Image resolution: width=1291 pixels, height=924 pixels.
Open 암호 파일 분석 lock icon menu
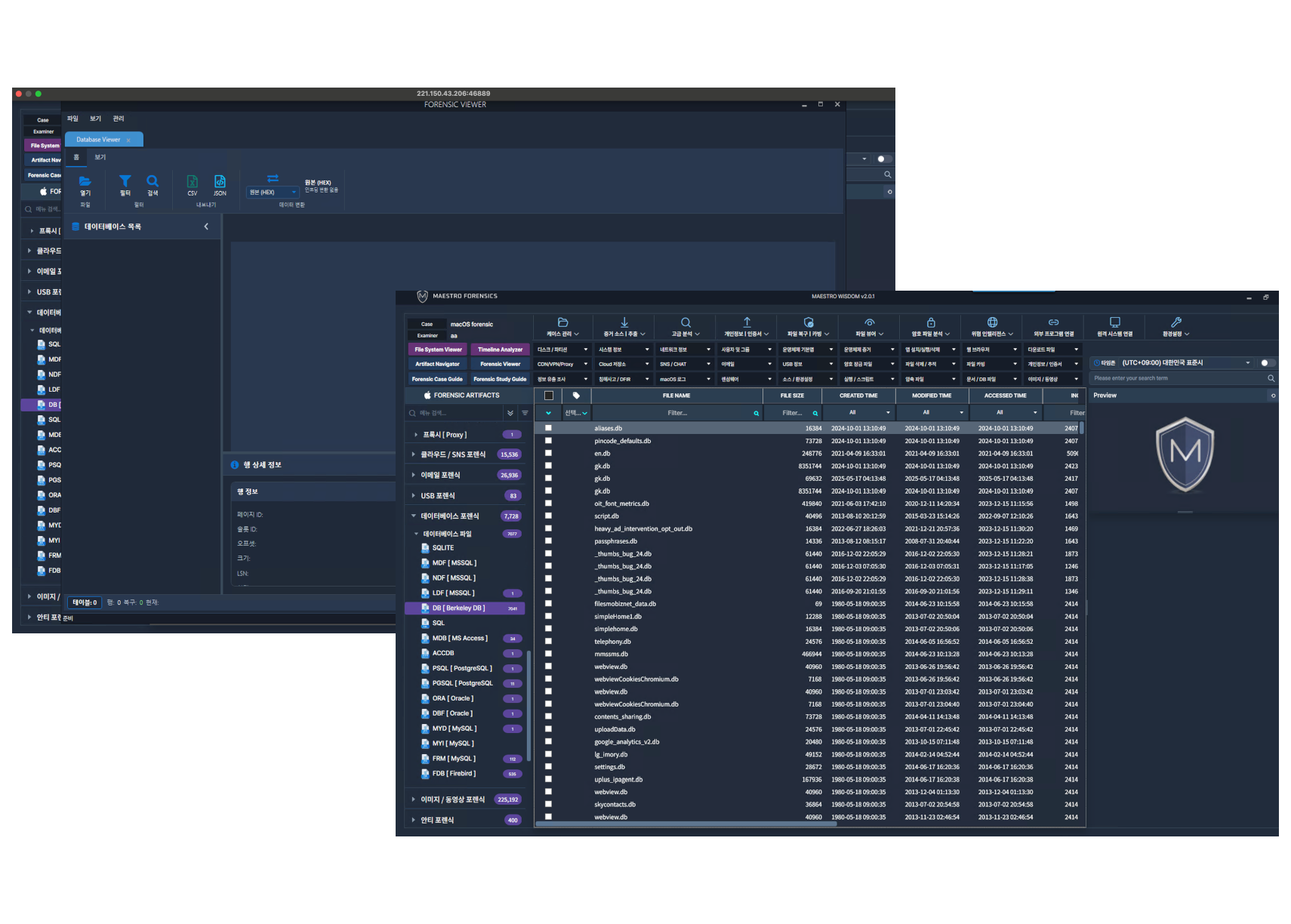931,322
